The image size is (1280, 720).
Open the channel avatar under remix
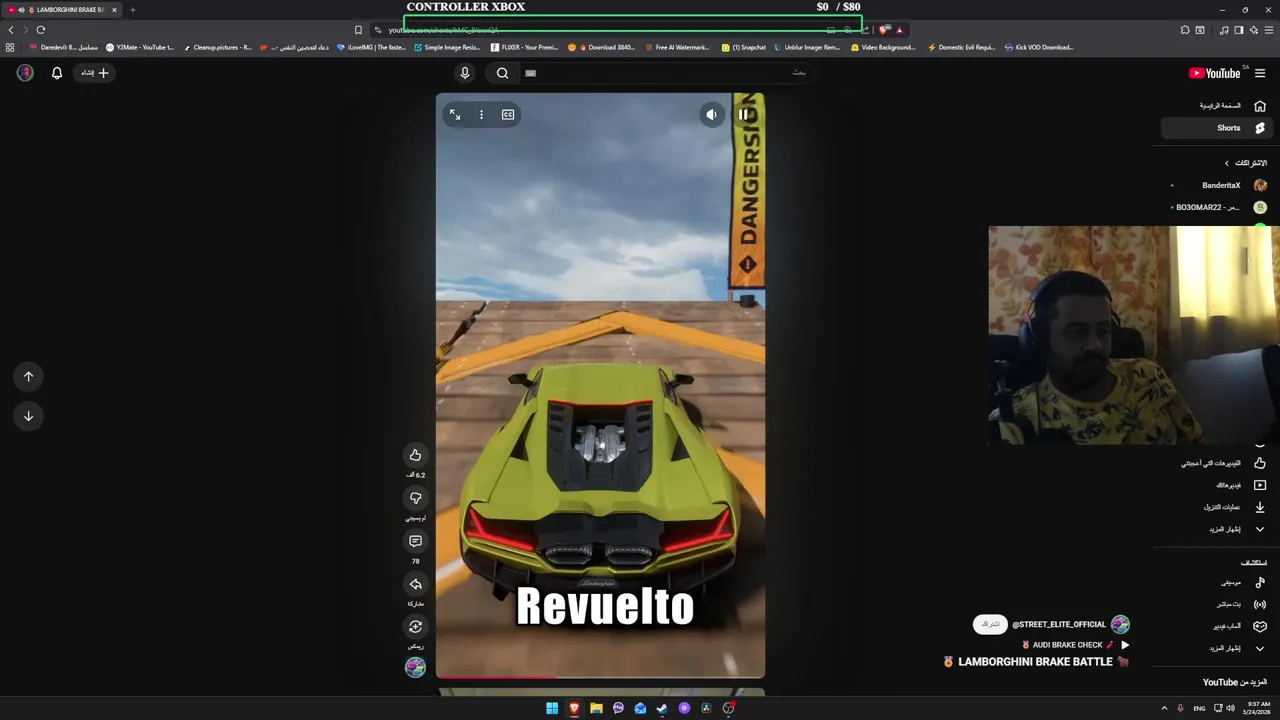415,667
